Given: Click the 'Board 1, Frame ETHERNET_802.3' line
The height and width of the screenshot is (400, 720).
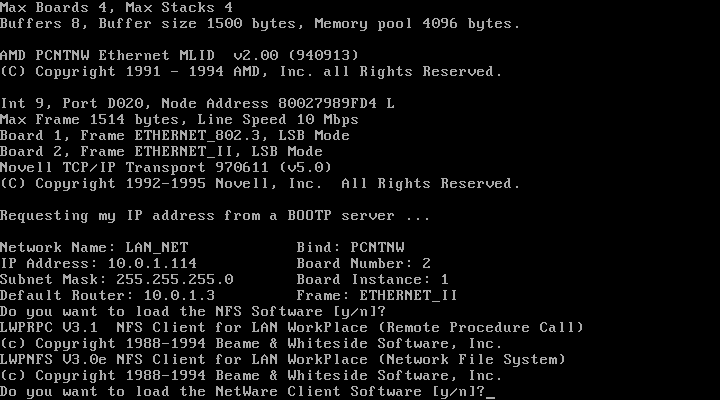Looking at the screenshot, I should click(x=175, y=136).
